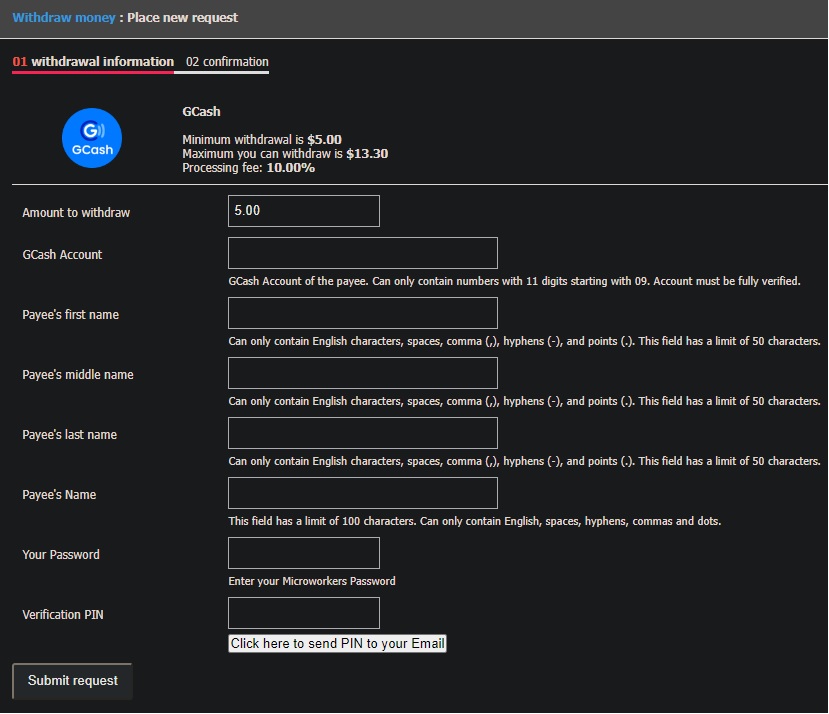The height and width of the screenshot is (714, 829).
Task: Click the Verification PIN input box
Action: [304, 613]
